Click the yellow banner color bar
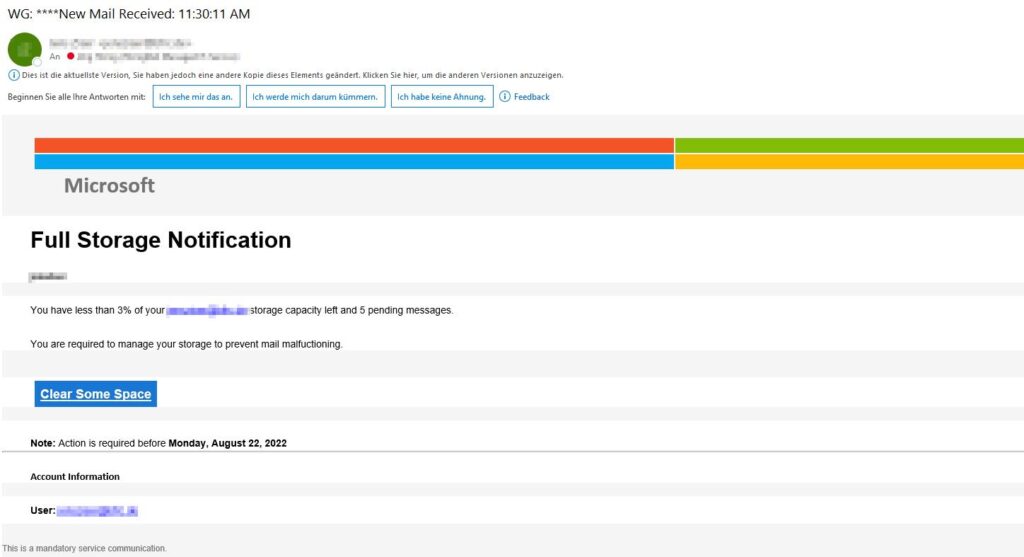 pyautogui.click(x=849, y=161)
